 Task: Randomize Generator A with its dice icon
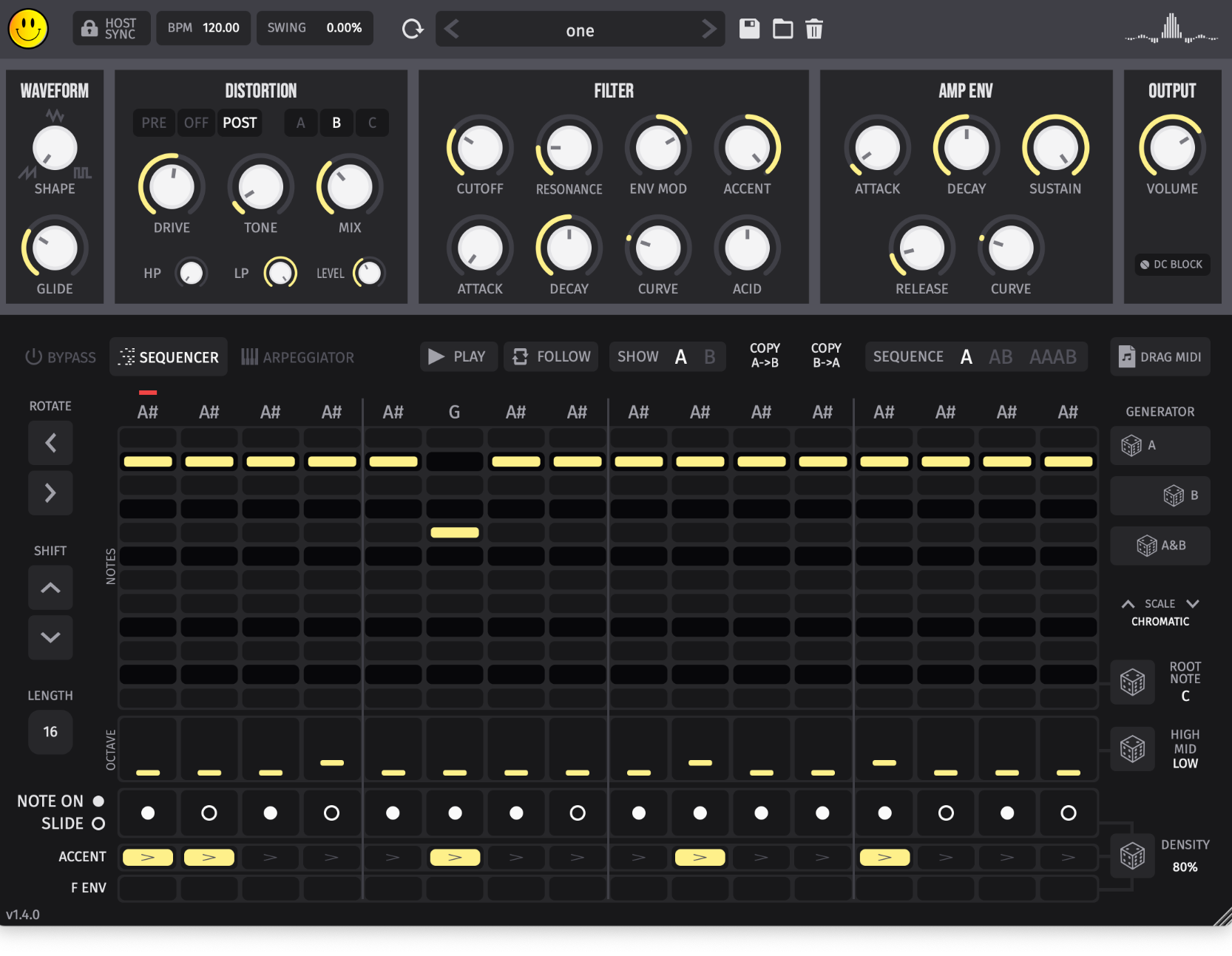(1132, 445)
